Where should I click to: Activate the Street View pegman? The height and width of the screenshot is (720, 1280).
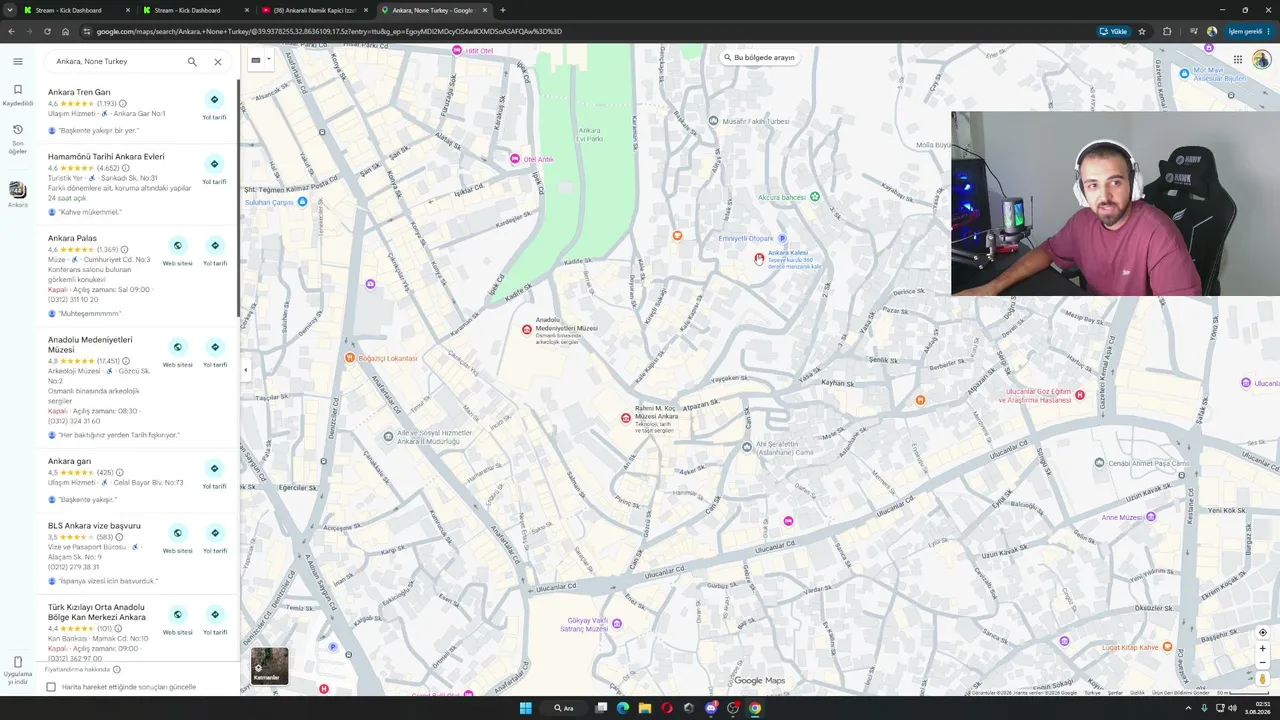point(1262,679)
